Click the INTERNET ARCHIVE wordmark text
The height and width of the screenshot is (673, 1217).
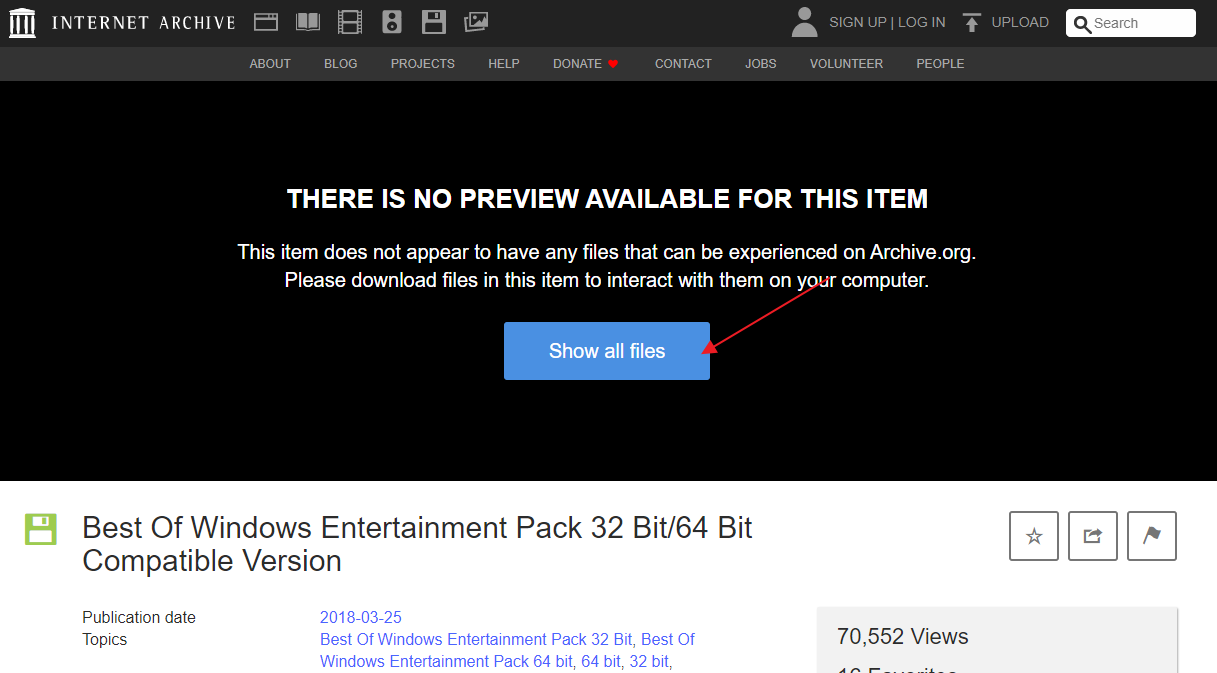tap(144, 22)
